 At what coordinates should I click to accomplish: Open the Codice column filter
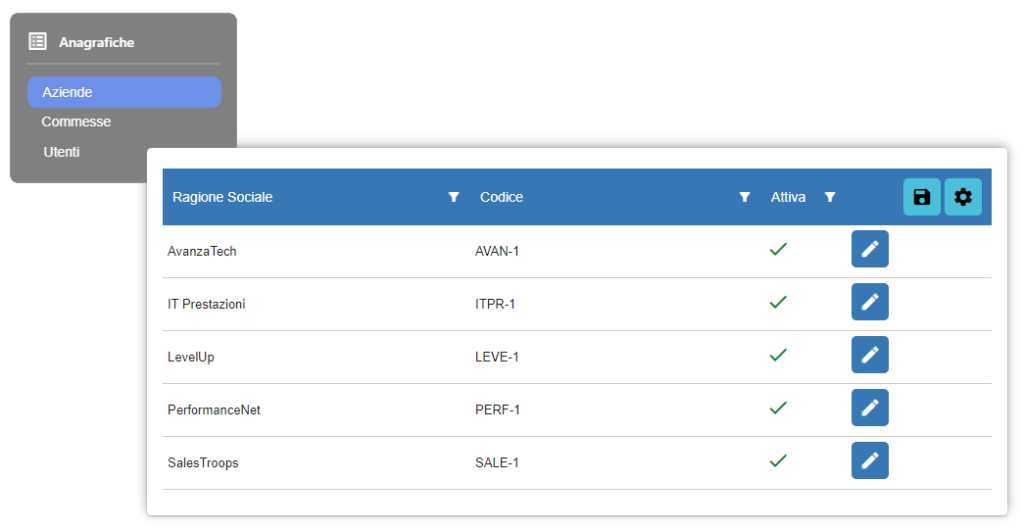click(x=744, y=197)
